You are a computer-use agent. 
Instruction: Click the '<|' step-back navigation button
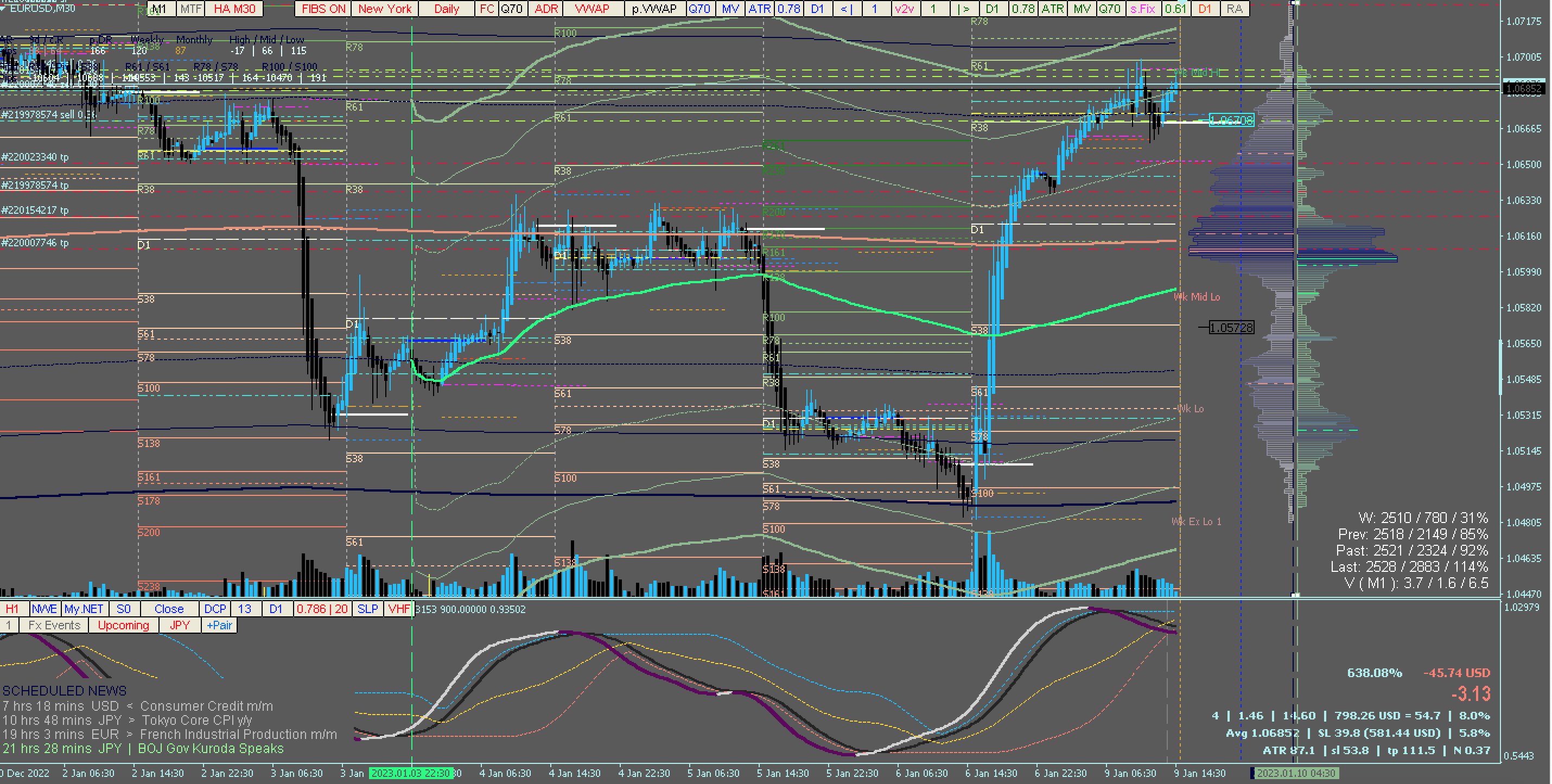[x=846, y=9]
